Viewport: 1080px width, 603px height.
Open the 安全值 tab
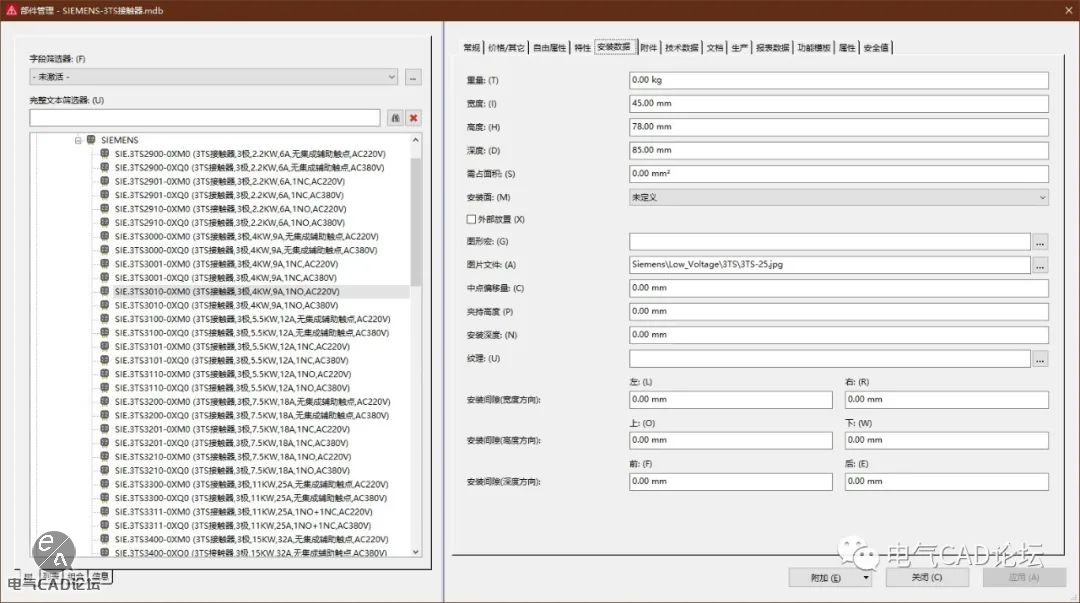click(877, 47)
